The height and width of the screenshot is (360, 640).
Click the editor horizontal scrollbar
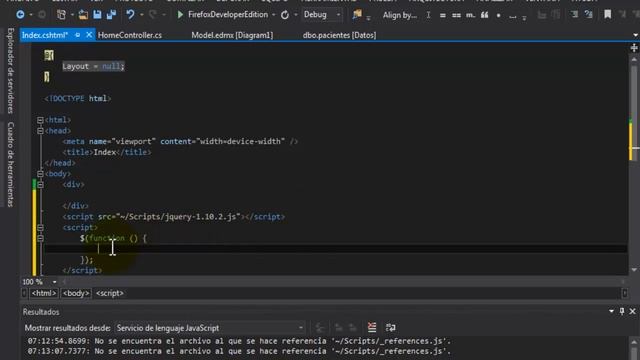pos(343,282)
